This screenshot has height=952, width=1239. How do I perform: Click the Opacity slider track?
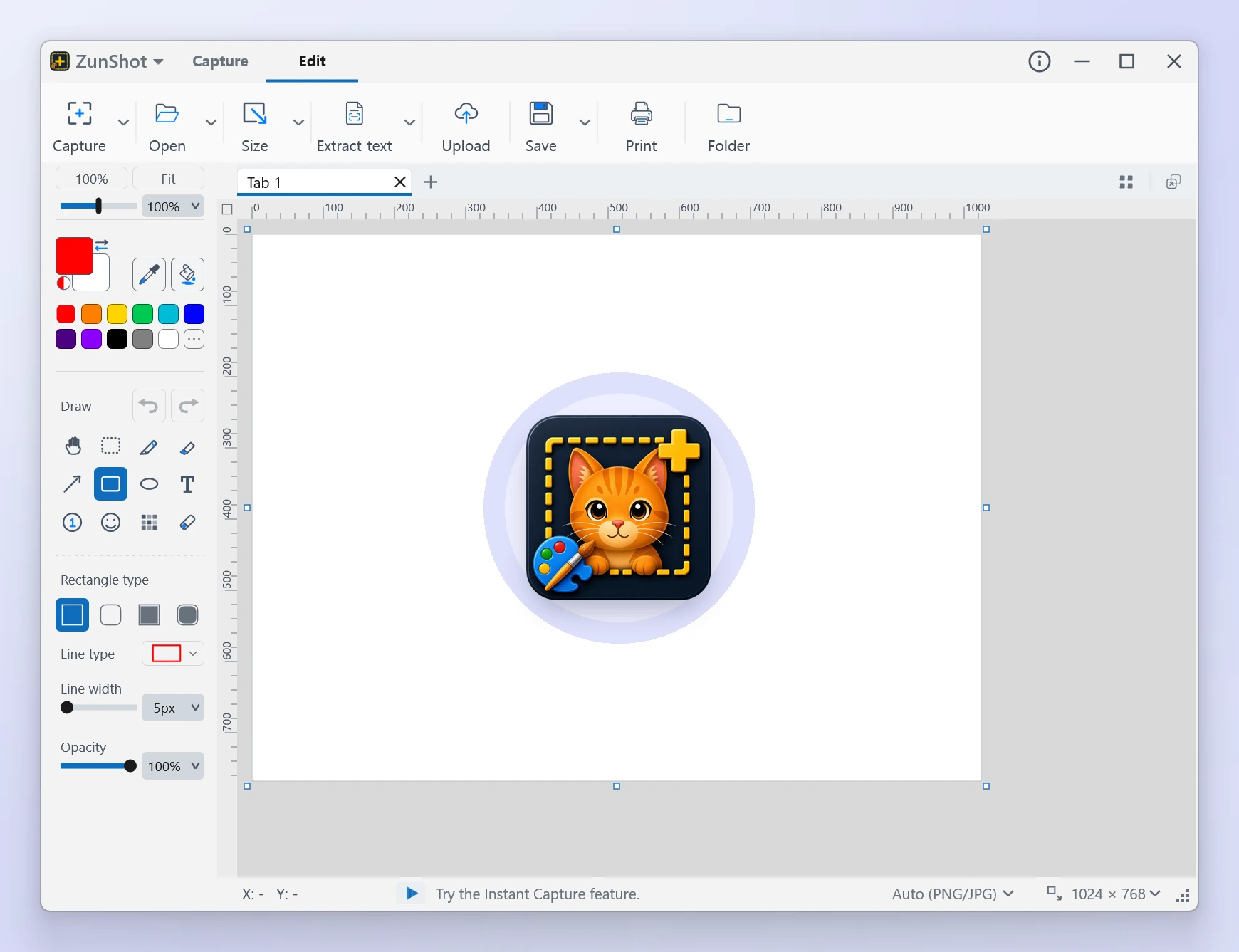98,766
